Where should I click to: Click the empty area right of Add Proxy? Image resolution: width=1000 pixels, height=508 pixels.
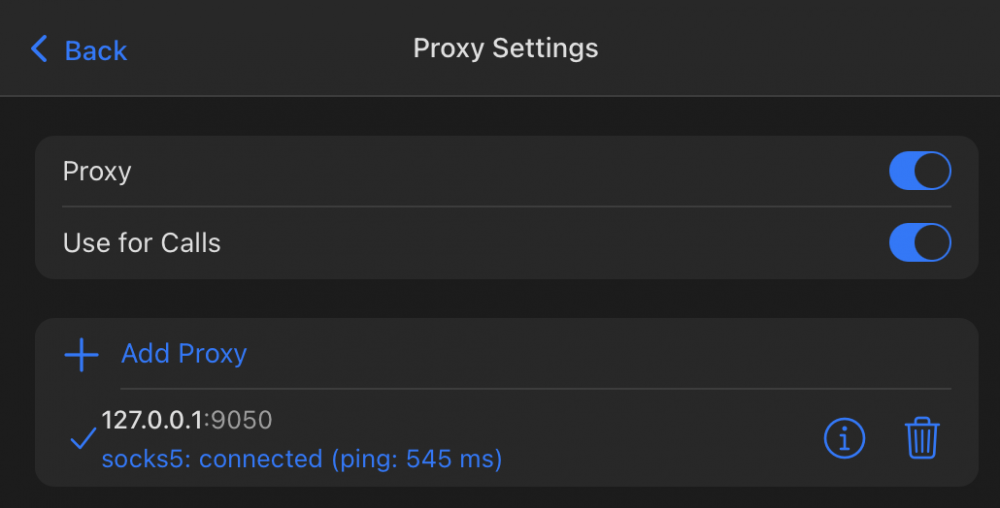point(599,354)
